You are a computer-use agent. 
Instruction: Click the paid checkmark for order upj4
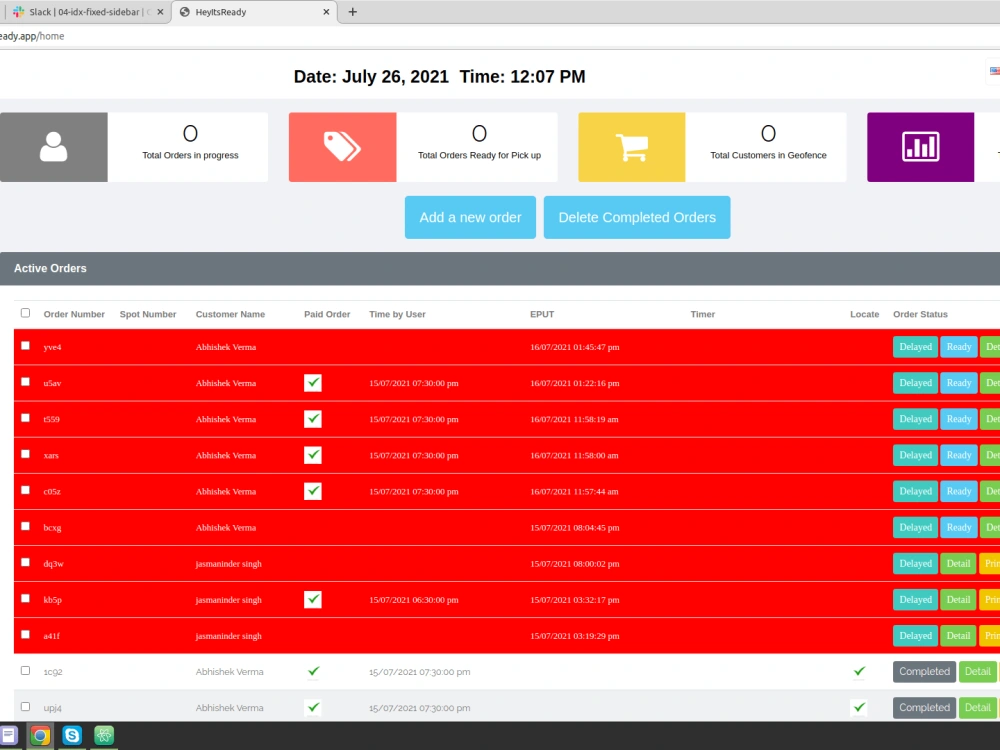(313, 707)
